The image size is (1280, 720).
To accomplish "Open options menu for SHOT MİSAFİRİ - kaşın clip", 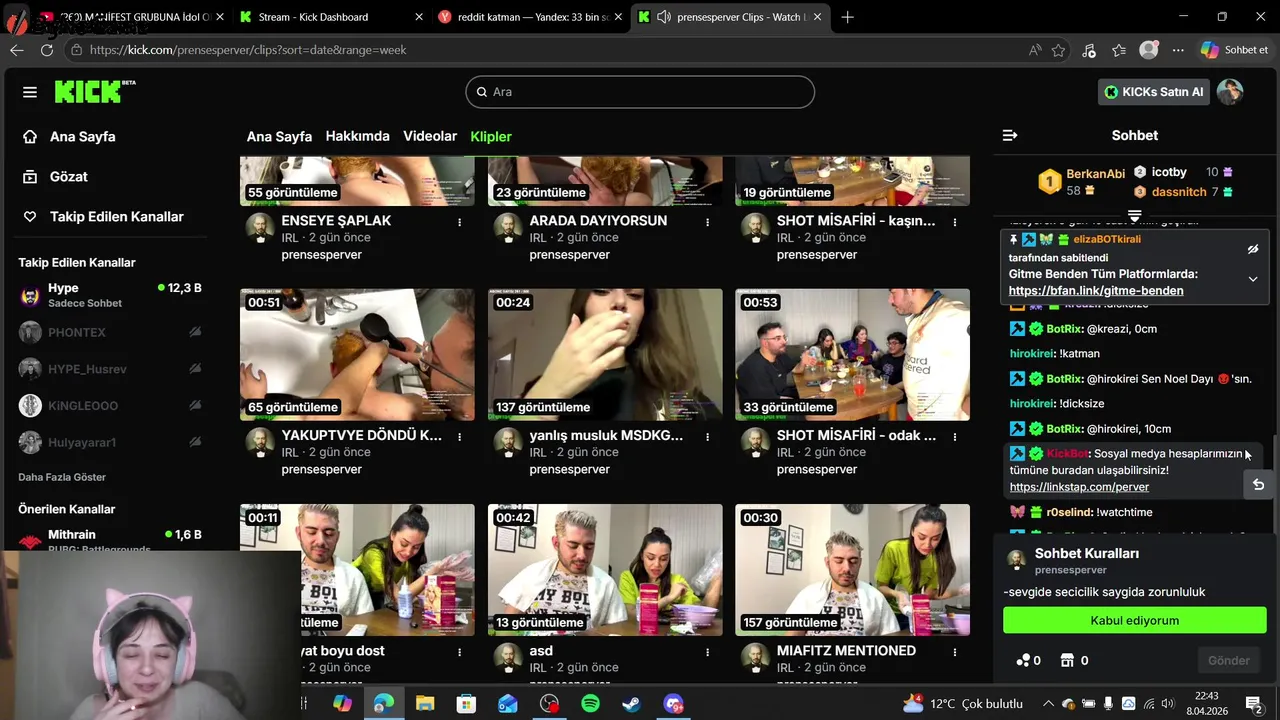I will click(x=955, y=222).
